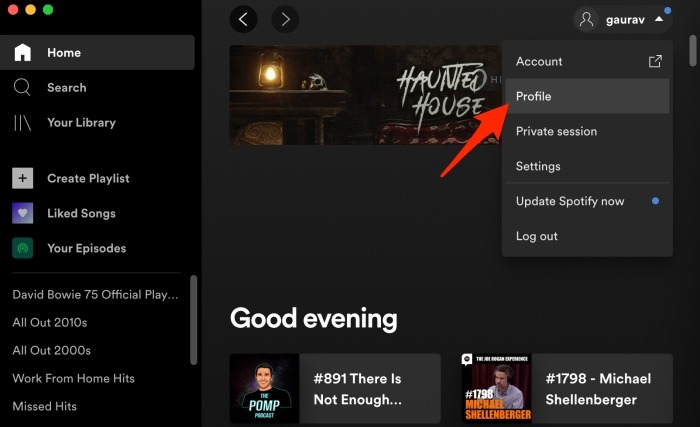Open Settings from the dropdown menu
700x427 pixels.
coord(588,166)
